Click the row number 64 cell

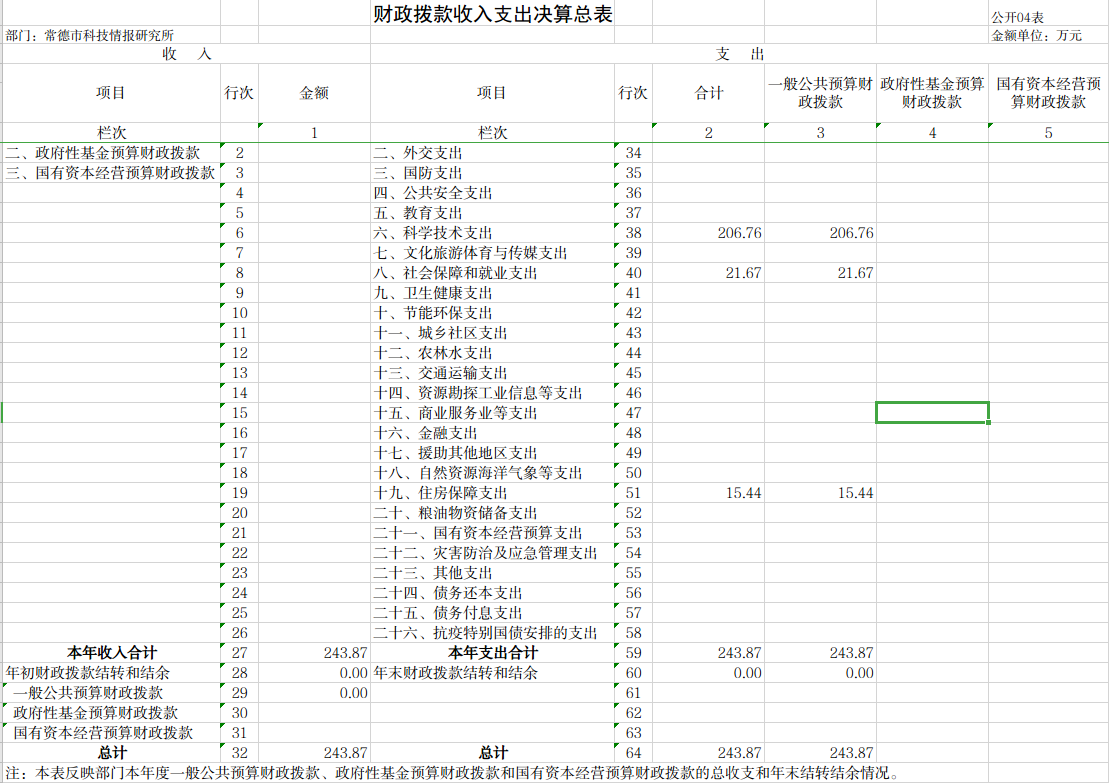click(633, 753)
